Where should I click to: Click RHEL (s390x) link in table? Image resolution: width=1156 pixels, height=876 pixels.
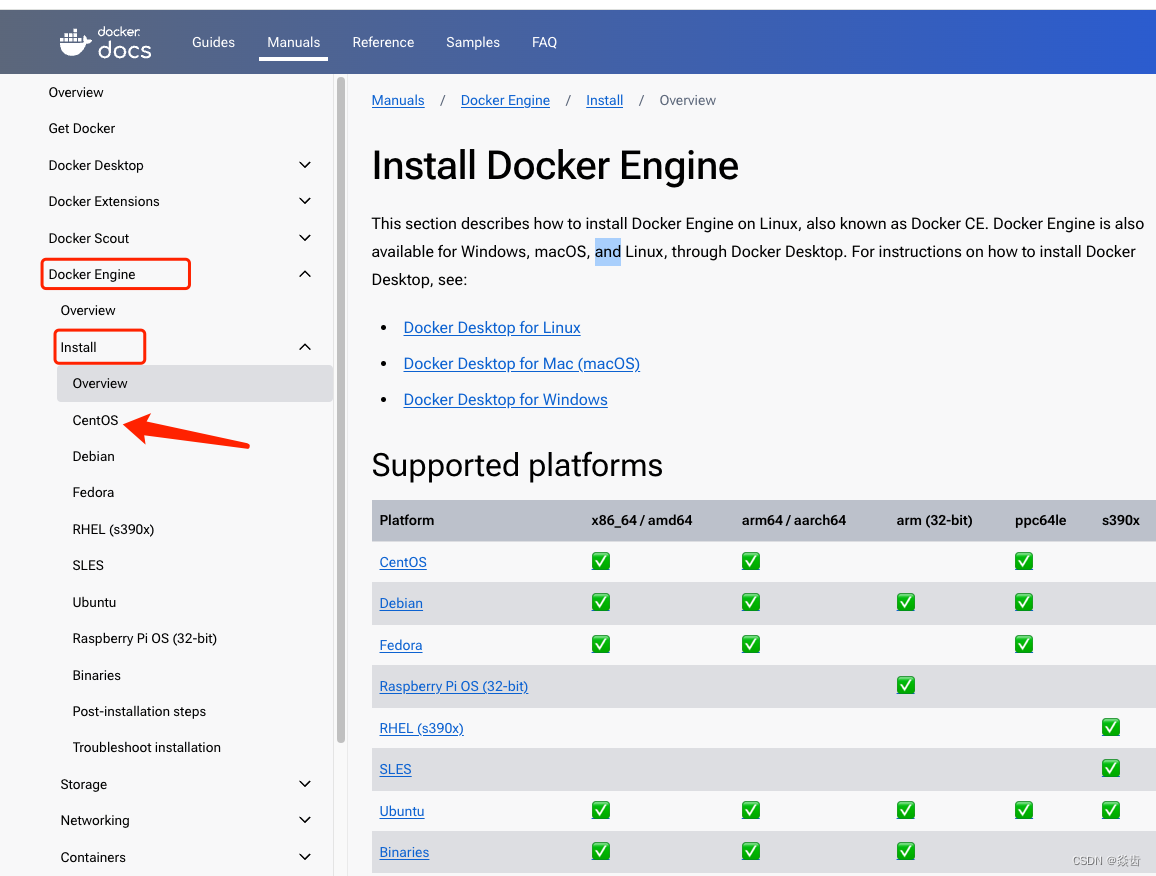(x=421, y=729)
